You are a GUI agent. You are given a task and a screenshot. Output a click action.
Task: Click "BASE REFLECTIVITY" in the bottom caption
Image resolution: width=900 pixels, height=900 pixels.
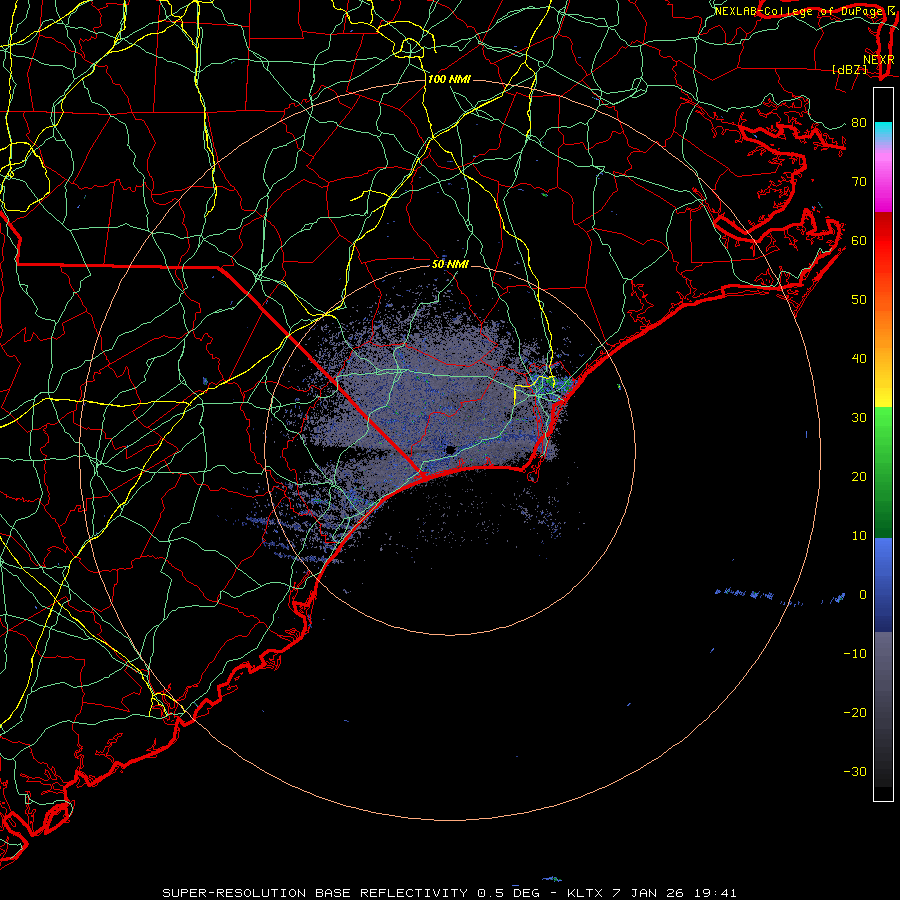(391, 893)
